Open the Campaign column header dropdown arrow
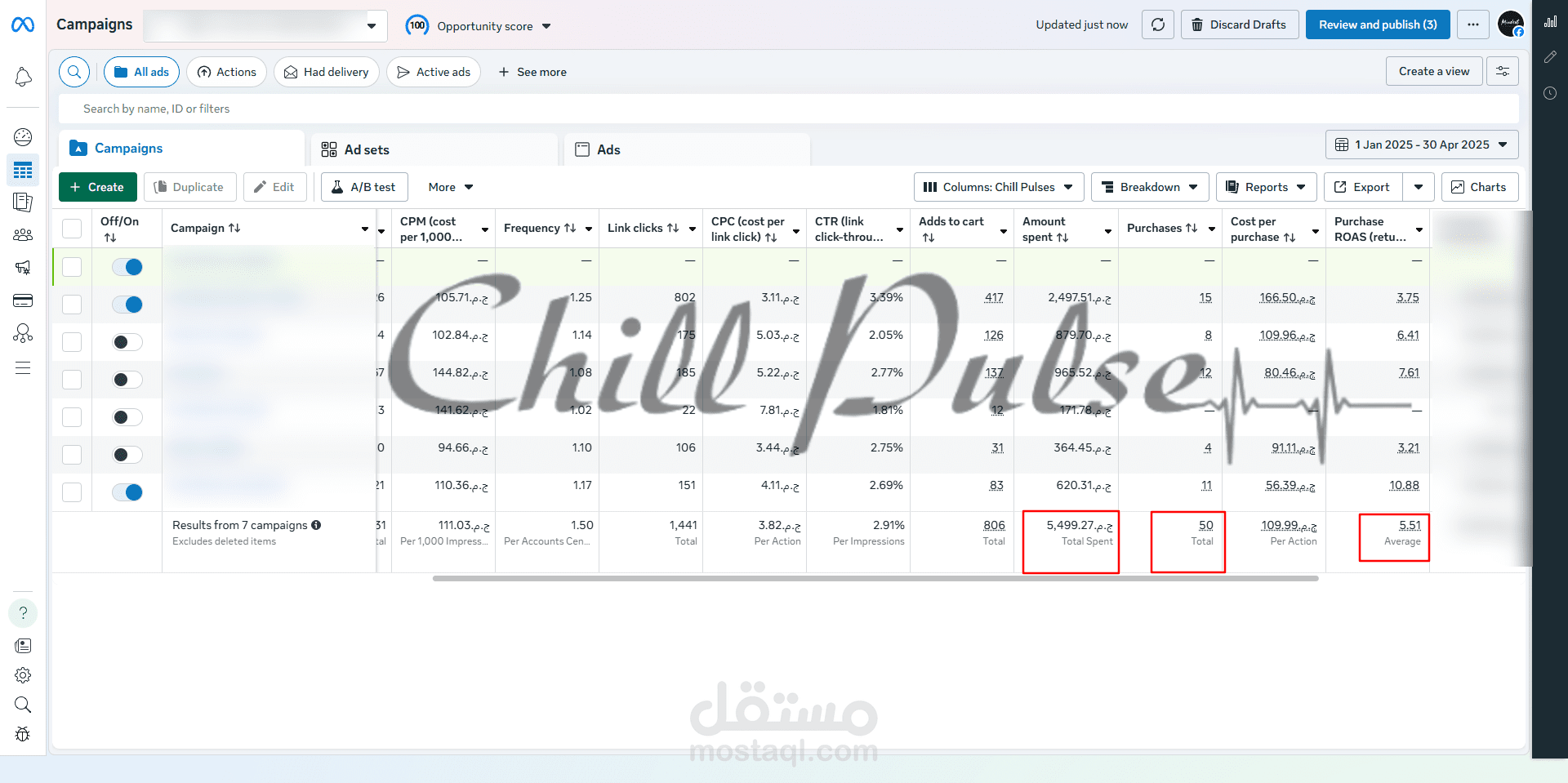 (365, 229)
